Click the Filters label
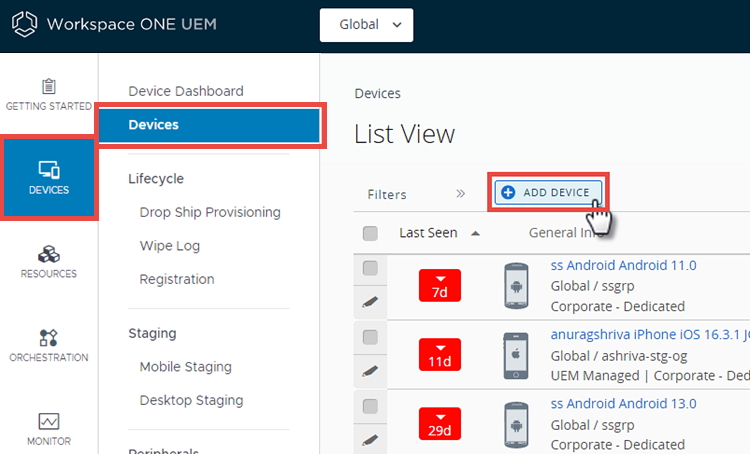Image resolution: width=750 pixels, height=454 pixels. (387, 194)
